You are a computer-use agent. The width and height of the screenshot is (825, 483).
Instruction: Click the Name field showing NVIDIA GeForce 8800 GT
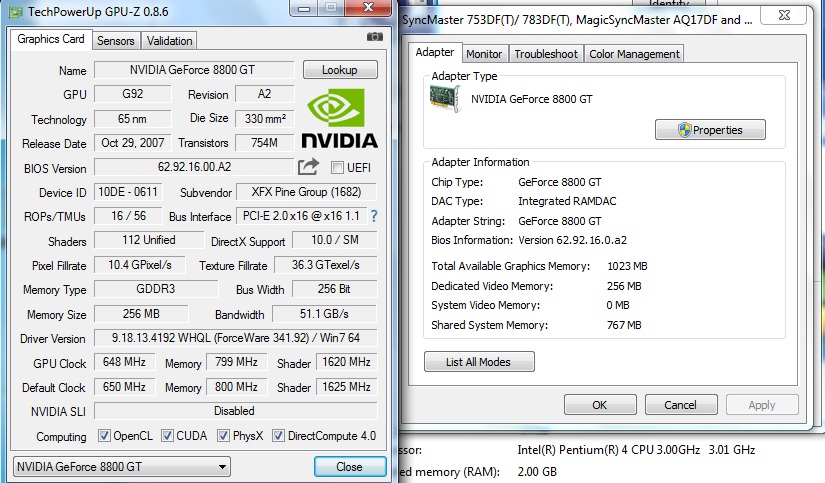click(194, 70)
